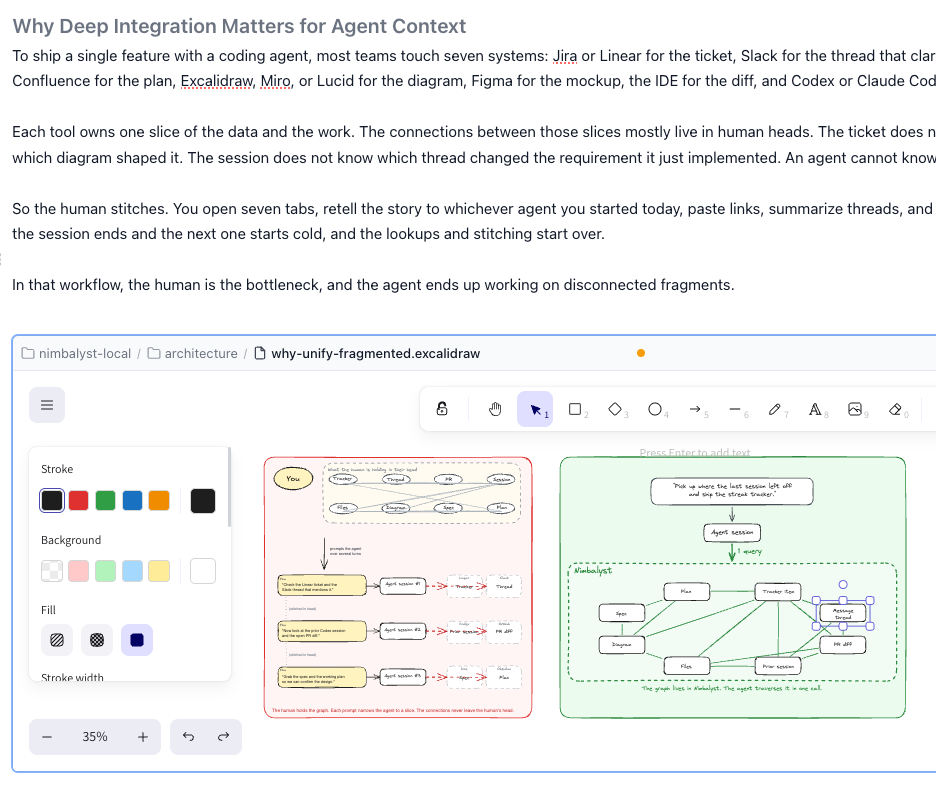
Task: Choose the blue stroke color
Action: 132,500
